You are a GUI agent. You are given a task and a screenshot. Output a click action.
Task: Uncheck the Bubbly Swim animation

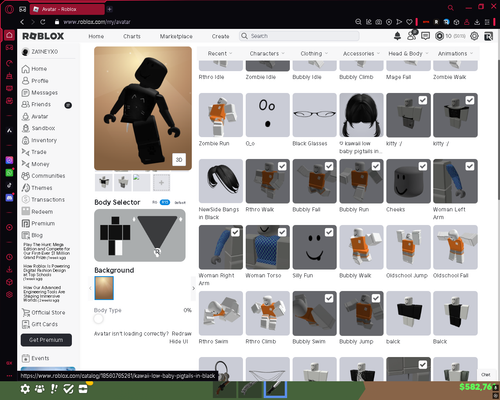pyautogui.click(x=329, y=298)
